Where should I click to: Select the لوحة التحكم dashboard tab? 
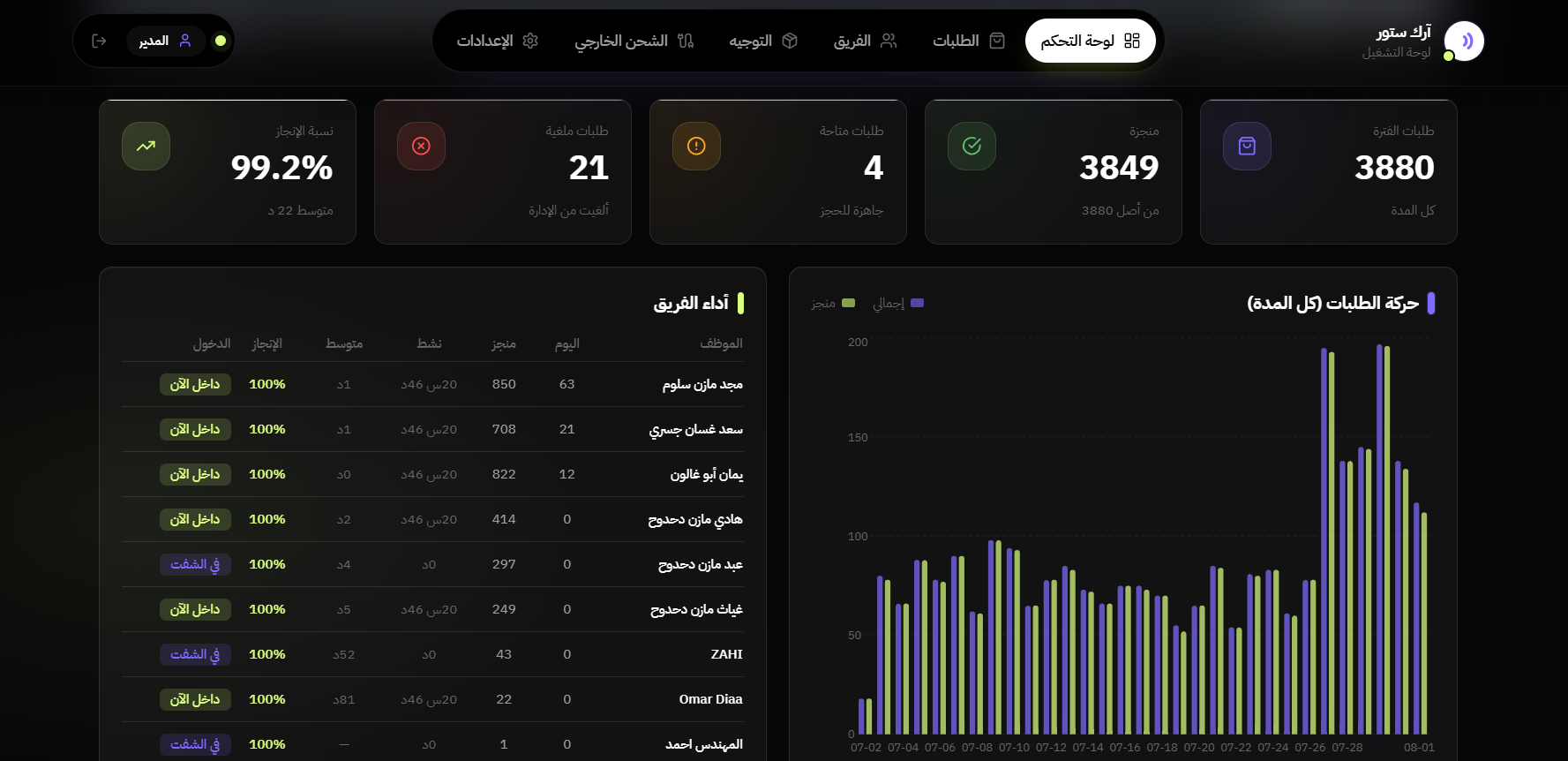coord(1091,41)
